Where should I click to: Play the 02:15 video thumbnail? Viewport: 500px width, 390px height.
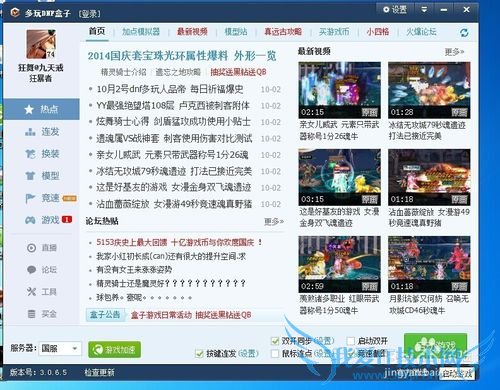(339, 90)
